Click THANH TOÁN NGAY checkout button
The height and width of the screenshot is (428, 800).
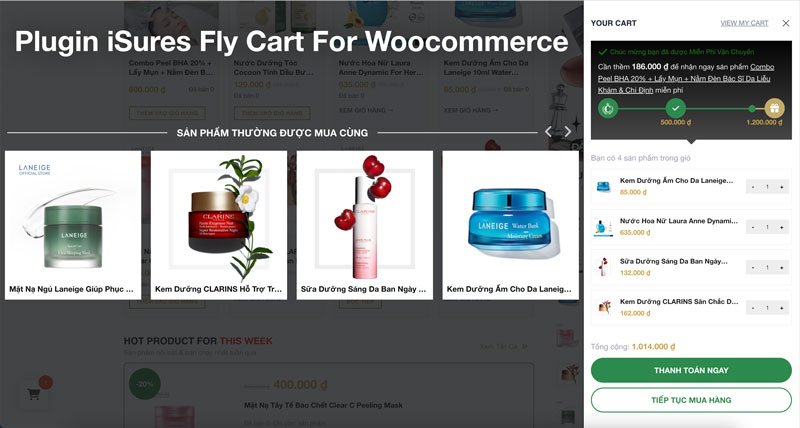point(691,370)
